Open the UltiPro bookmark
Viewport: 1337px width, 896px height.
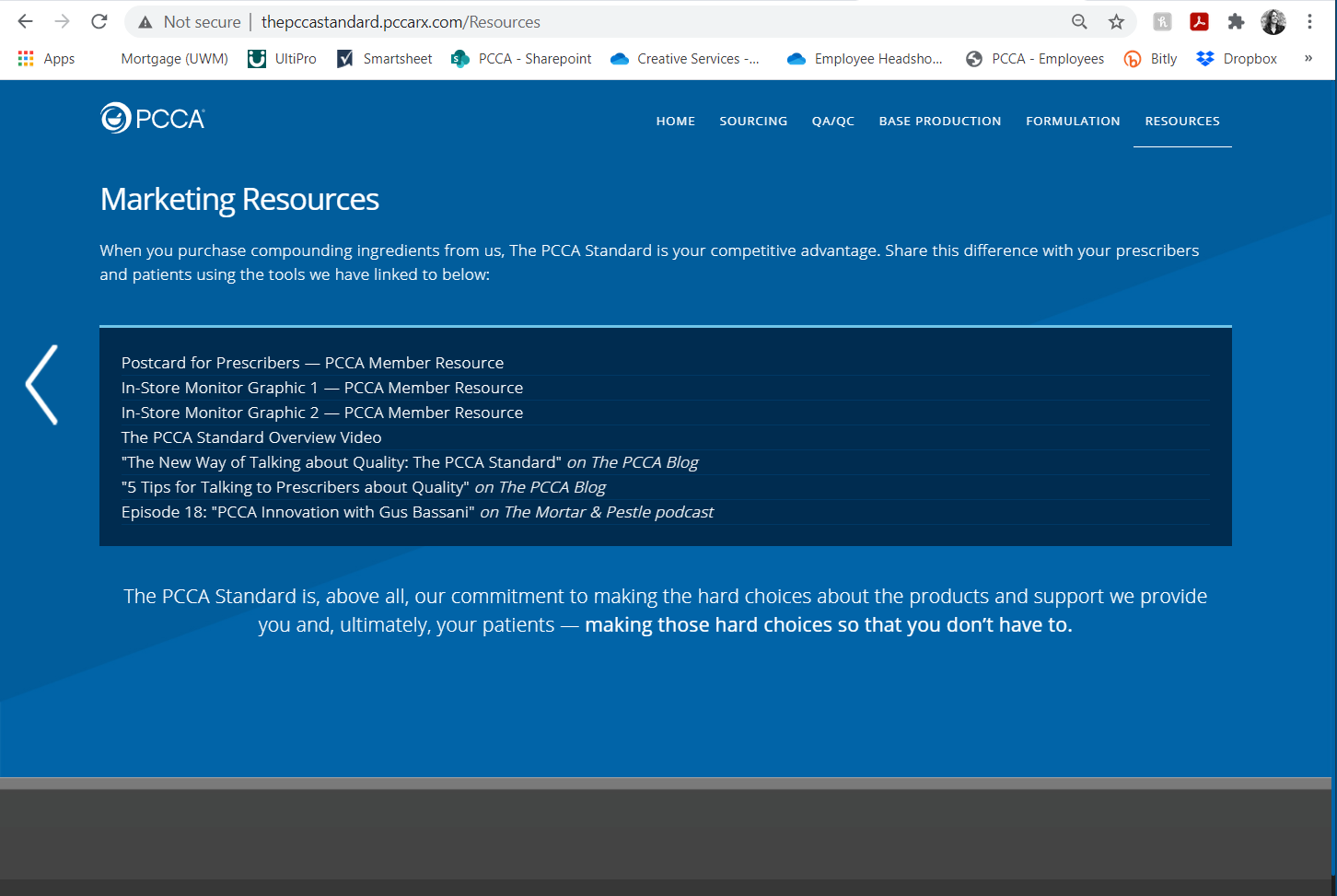(x=283, y=58)
